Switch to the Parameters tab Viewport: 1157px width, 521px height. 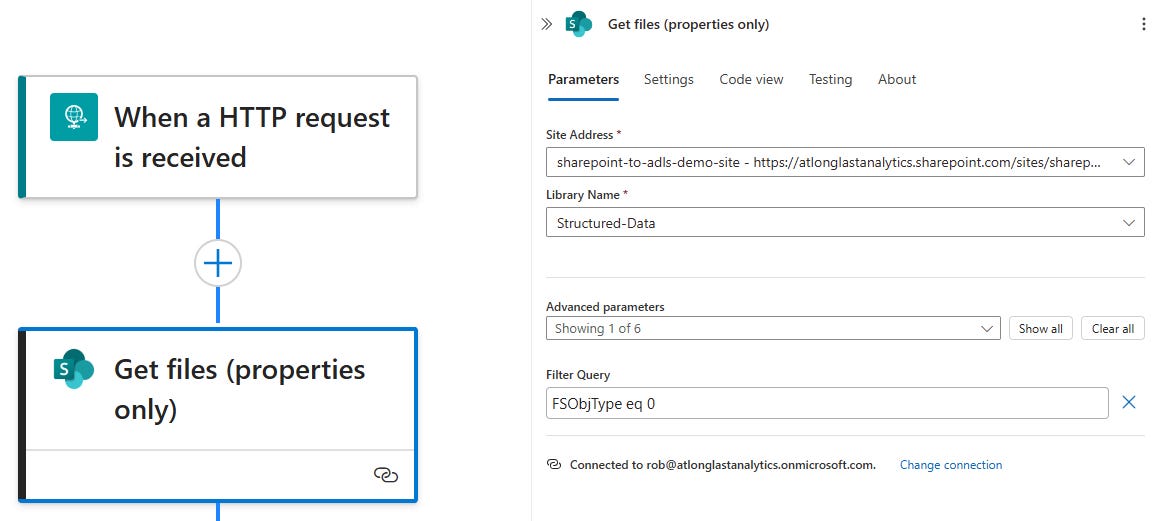click(583, 80)
